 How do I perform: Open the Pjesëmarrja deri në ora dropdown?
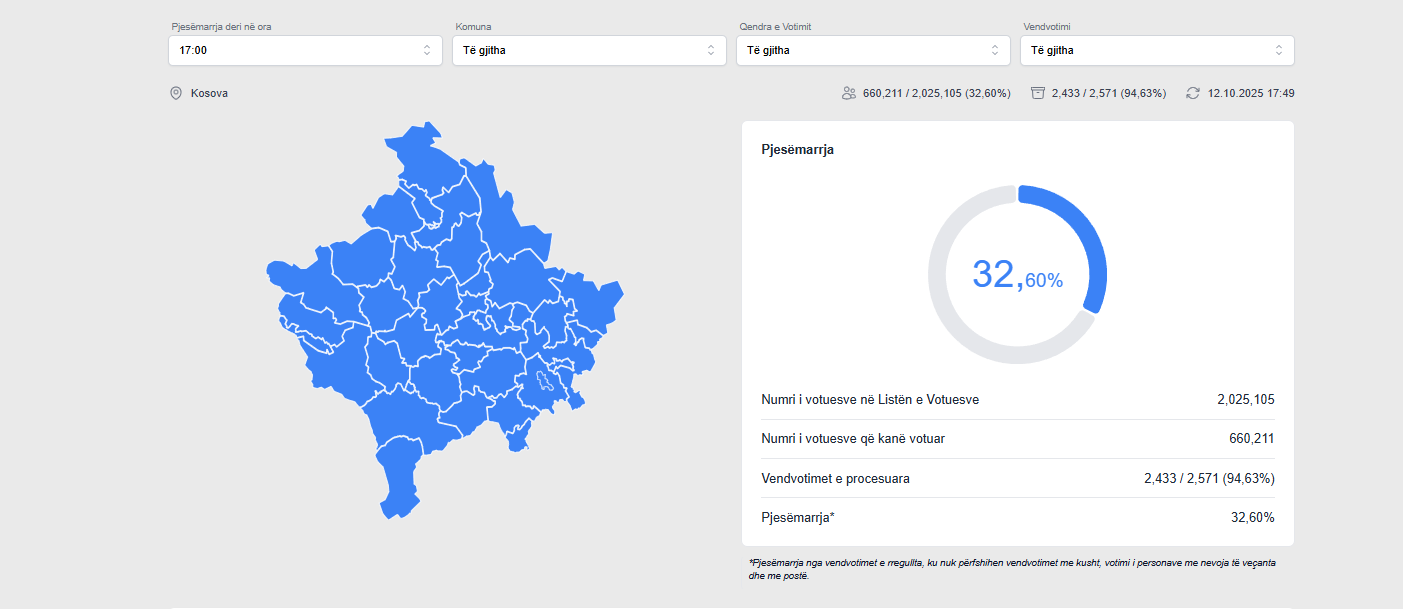305,50
